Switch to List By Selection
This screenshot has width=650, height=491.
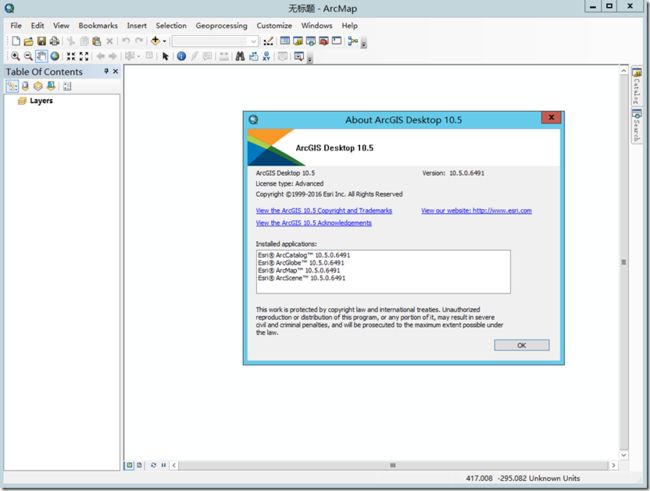51,86
